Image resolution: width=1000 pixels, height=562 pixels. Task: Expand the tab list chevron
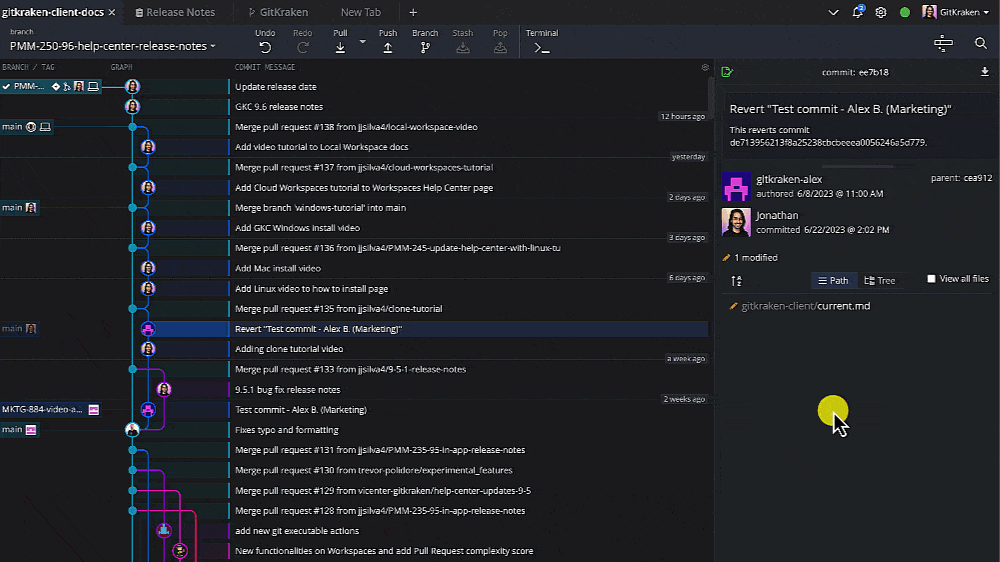coord(833,12)
